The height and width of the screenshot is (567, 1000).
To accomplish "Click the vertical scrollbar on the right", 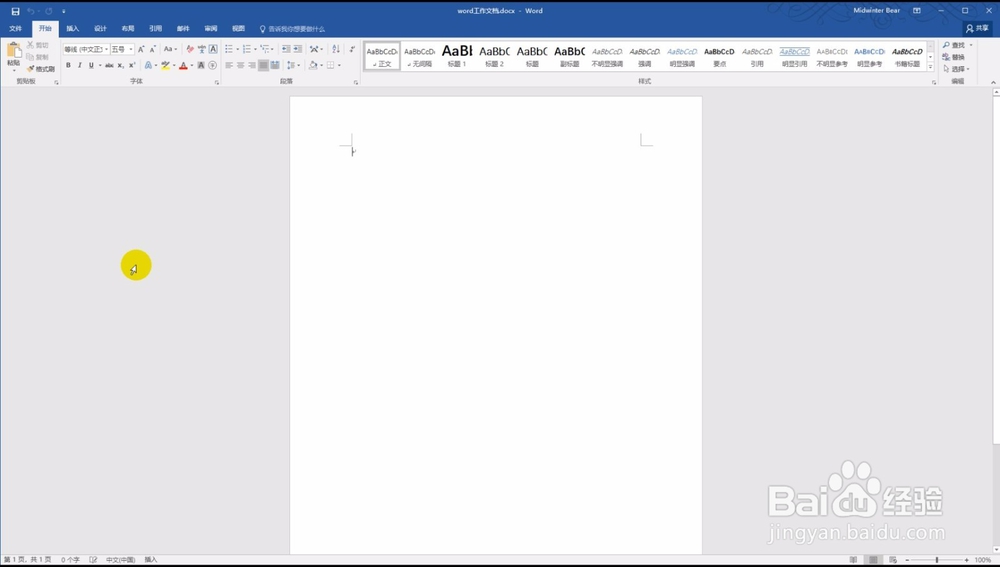I will [x=996, y=319].
